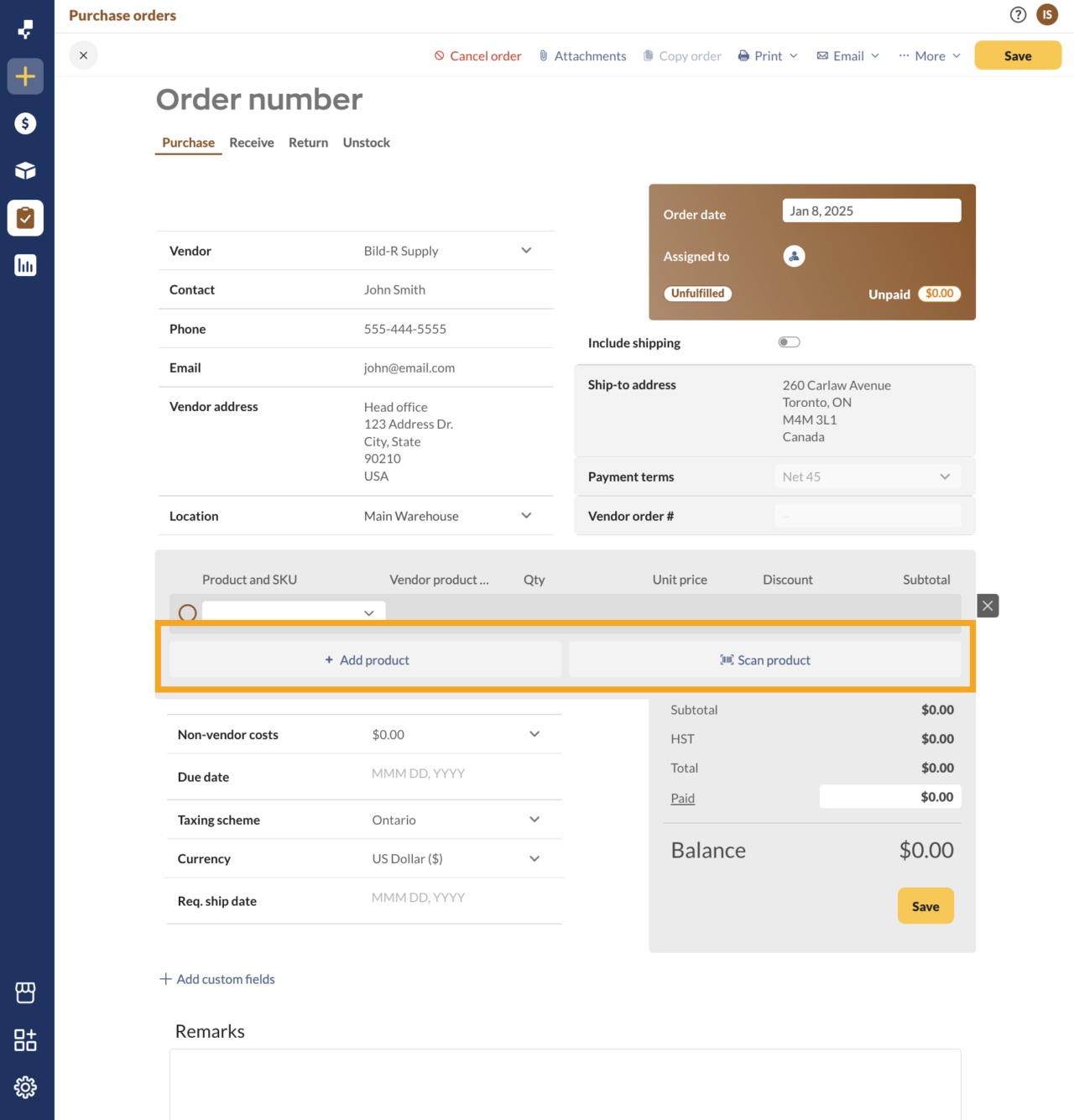Toggle the Unfulfilled status badge
Screen dimensions: 1074x1120
click(x=697, y=293)
